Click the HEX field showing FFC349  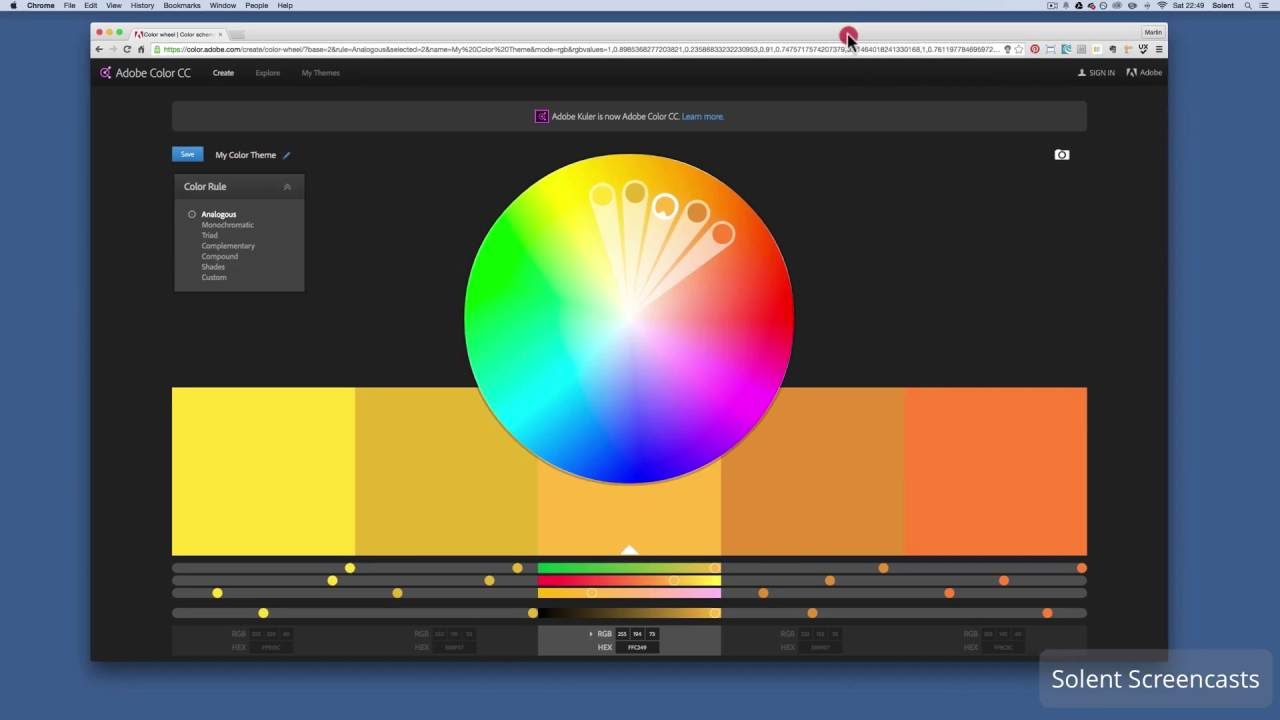click(x=637, y=648)
